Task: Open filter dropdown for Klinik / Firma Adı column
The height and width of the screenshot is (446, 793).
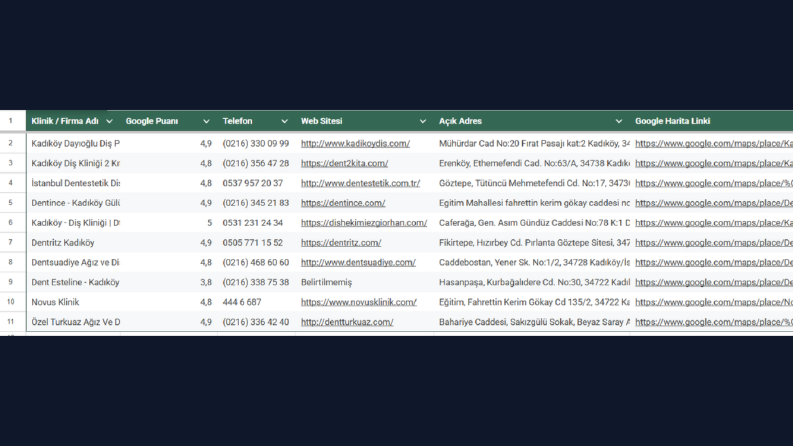Action: tap(109, 121)
